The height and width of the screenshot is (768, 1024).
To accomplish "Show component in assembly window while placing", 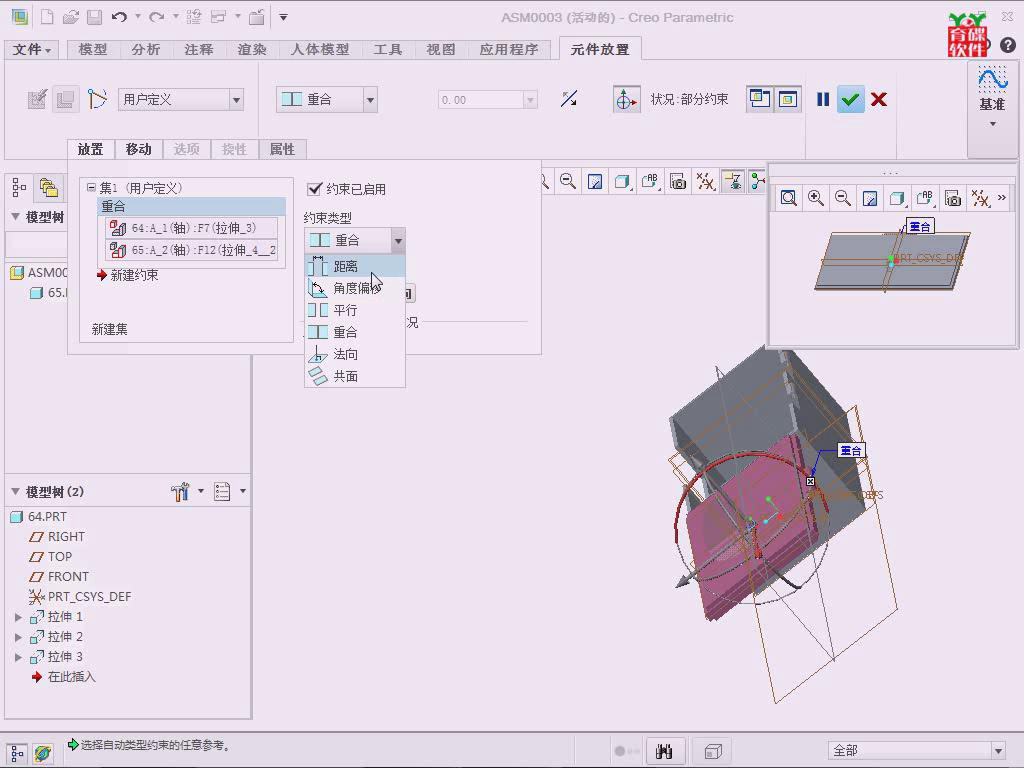I will click(788, 99).
